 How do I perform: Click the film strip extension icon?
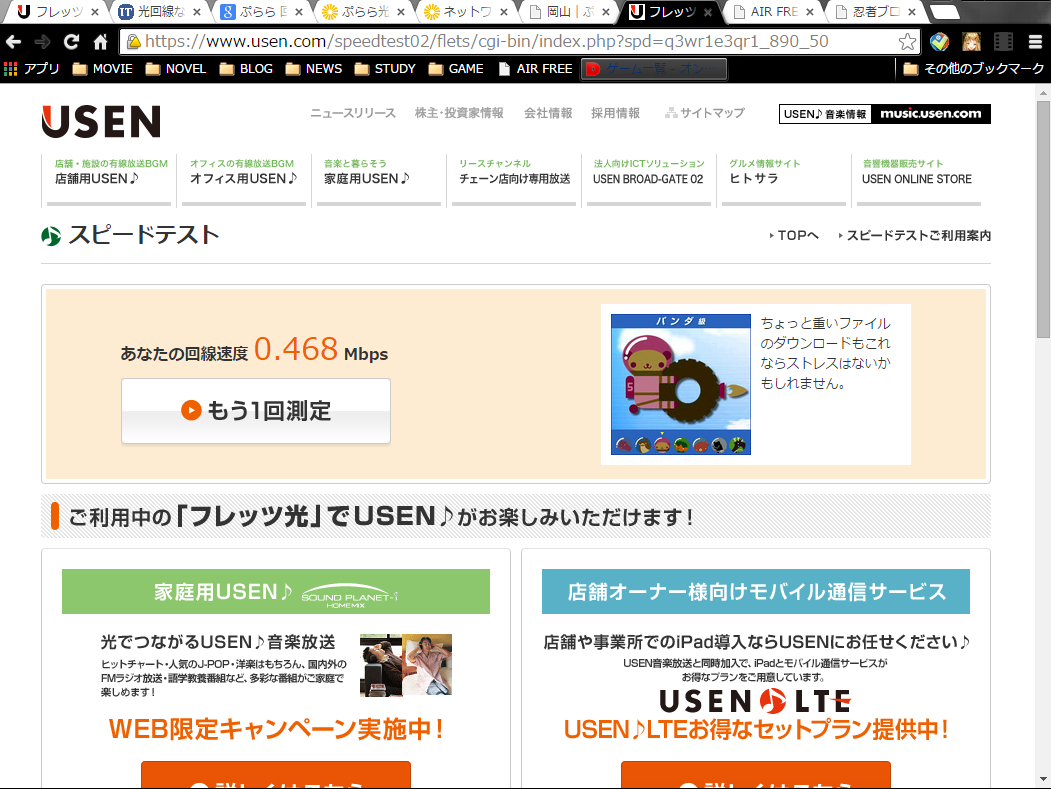tap(1003, 42)
